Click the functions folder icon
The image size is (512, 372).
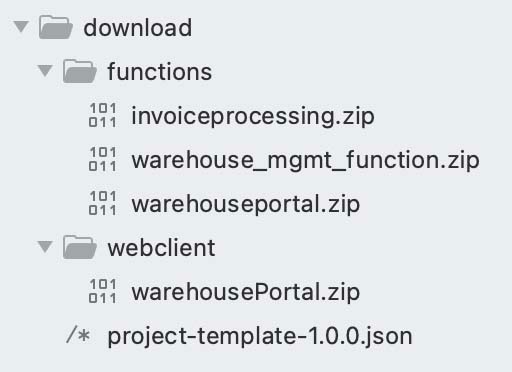coord(80,71)
